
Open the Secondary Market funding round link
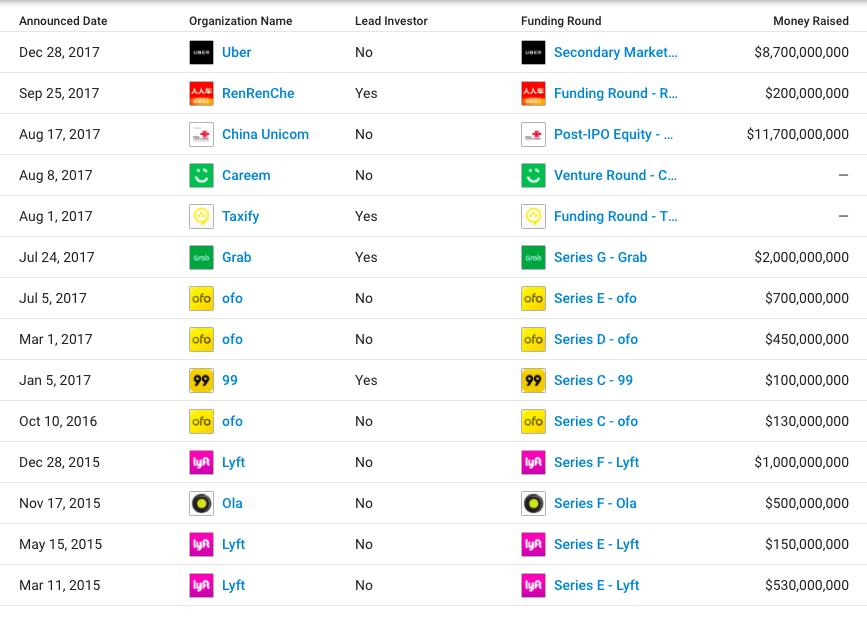coord(615,52)
